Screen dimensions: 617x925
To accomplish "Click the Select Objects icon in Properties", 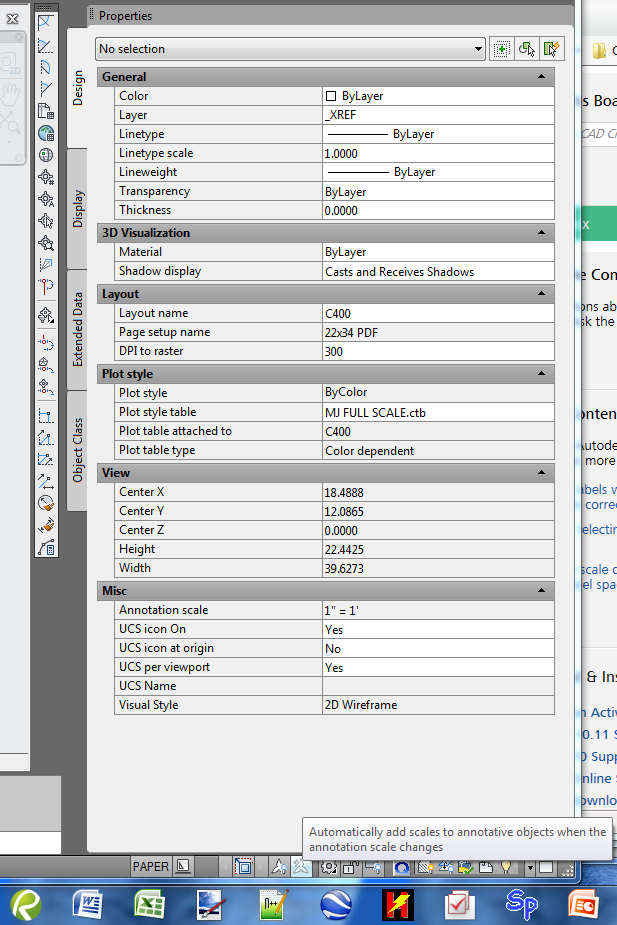I will pos(527,49).
